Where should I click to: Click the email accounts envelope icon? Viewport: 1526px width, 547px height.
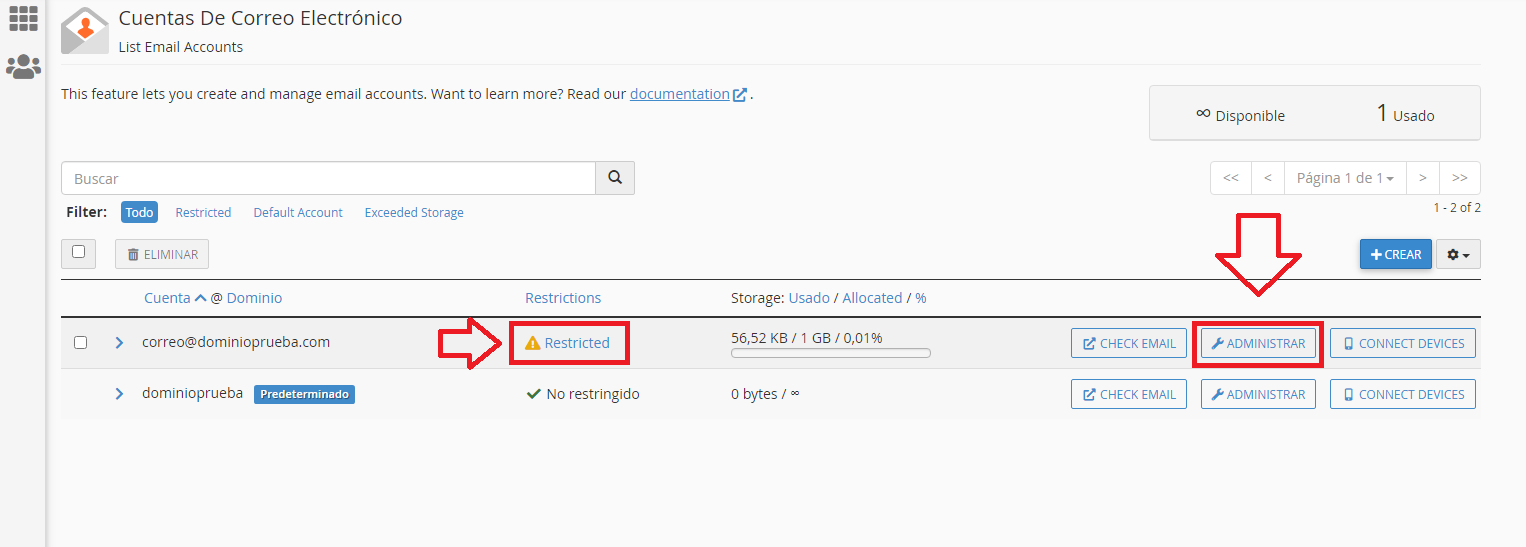click(84, 30)
